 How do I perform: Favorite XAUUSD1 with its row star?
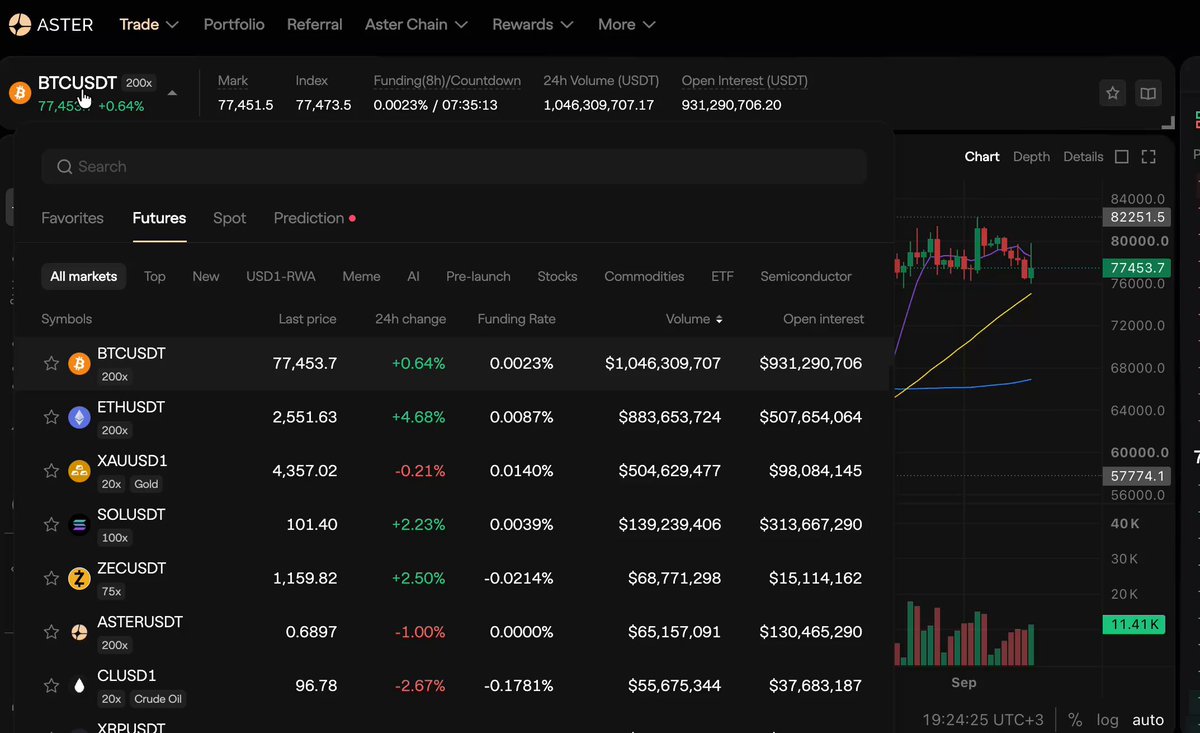[51, 471]
